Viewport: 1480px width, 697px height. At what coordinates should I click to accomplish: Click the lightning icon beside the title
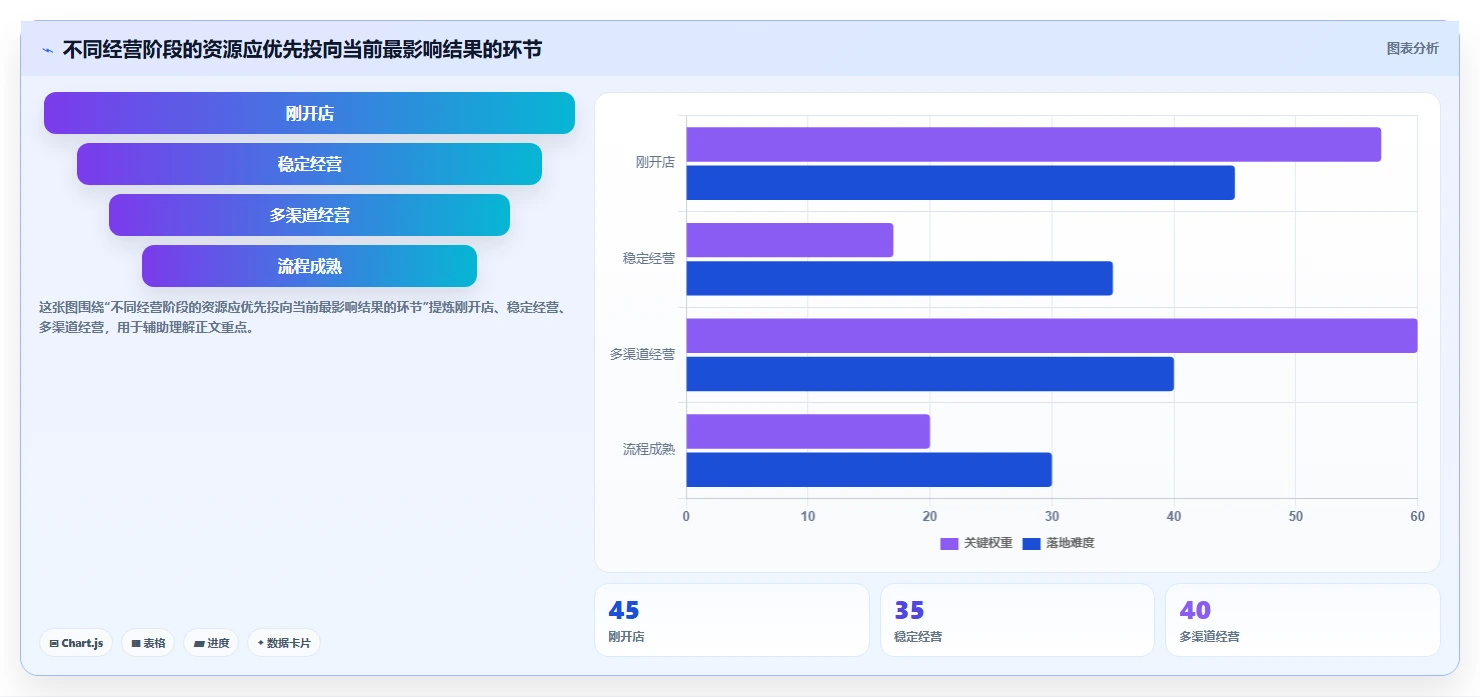(x=47, y=50)
